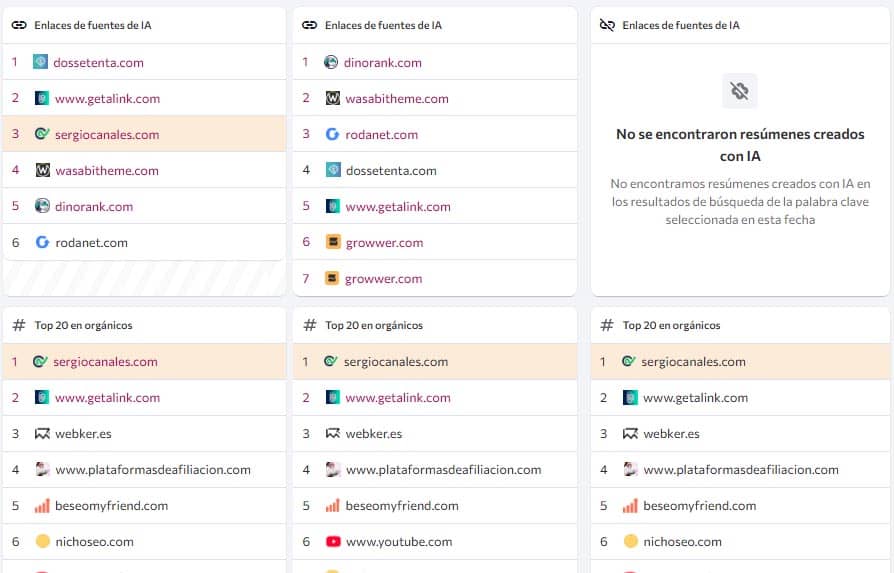Click growwer favicon in row 6 of second list
The width and height of the screenshot is (894, 573).
click(x=332, y=242)
